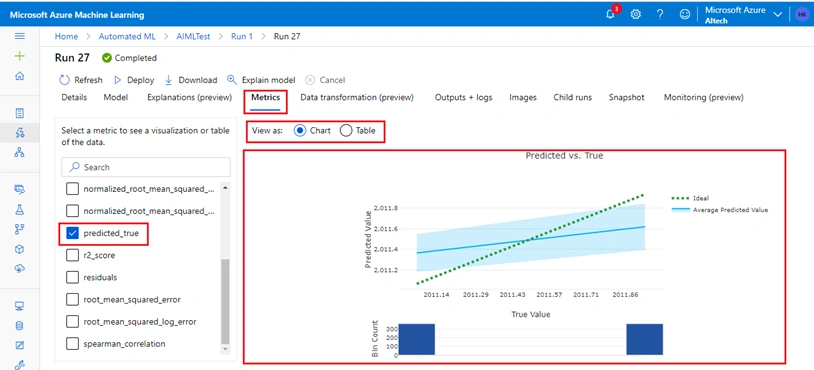The image size is (814, 370).
Task: Click the 'True Value' axis label
Action: (531, 314)
